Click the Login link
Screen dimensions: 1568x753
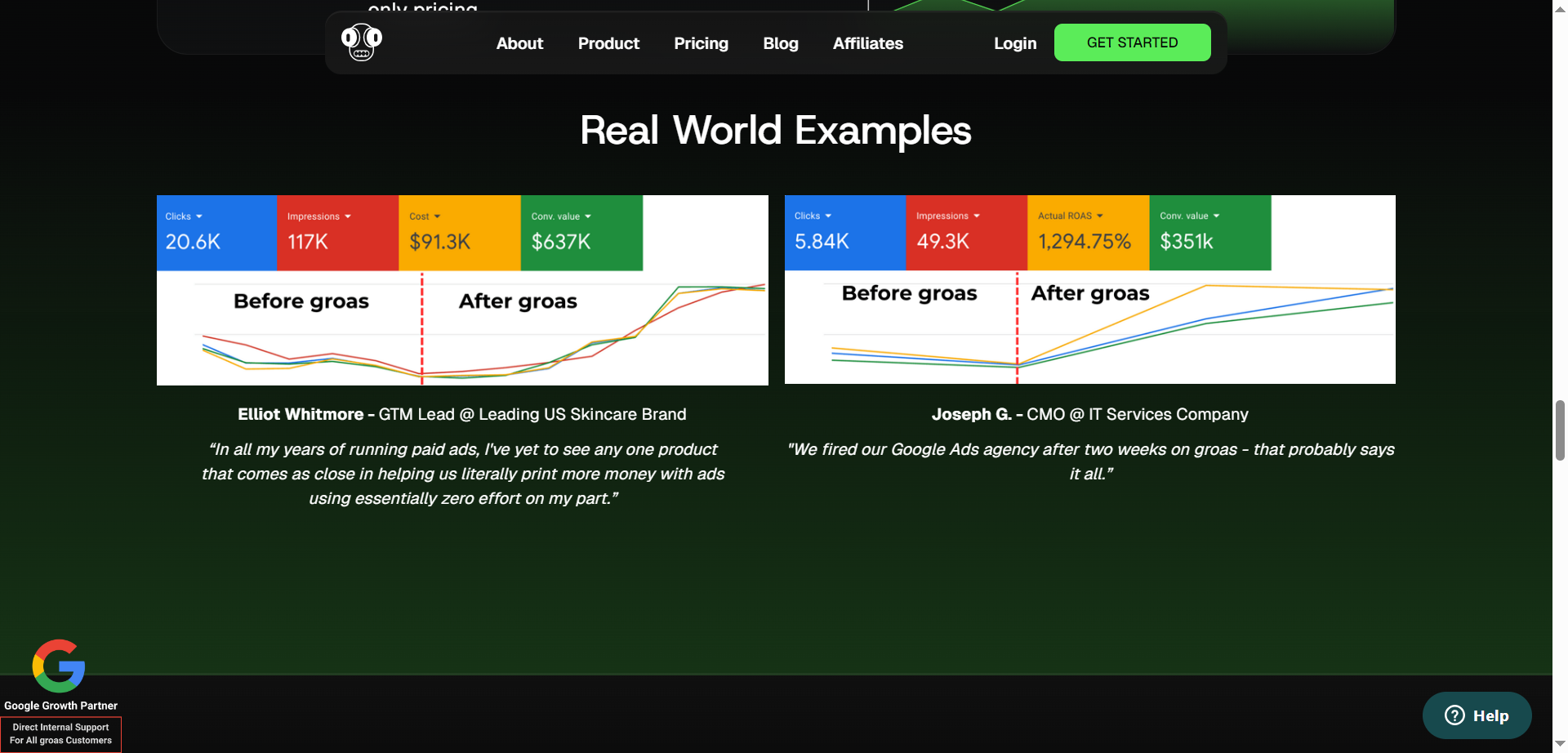coord(1015,43)
